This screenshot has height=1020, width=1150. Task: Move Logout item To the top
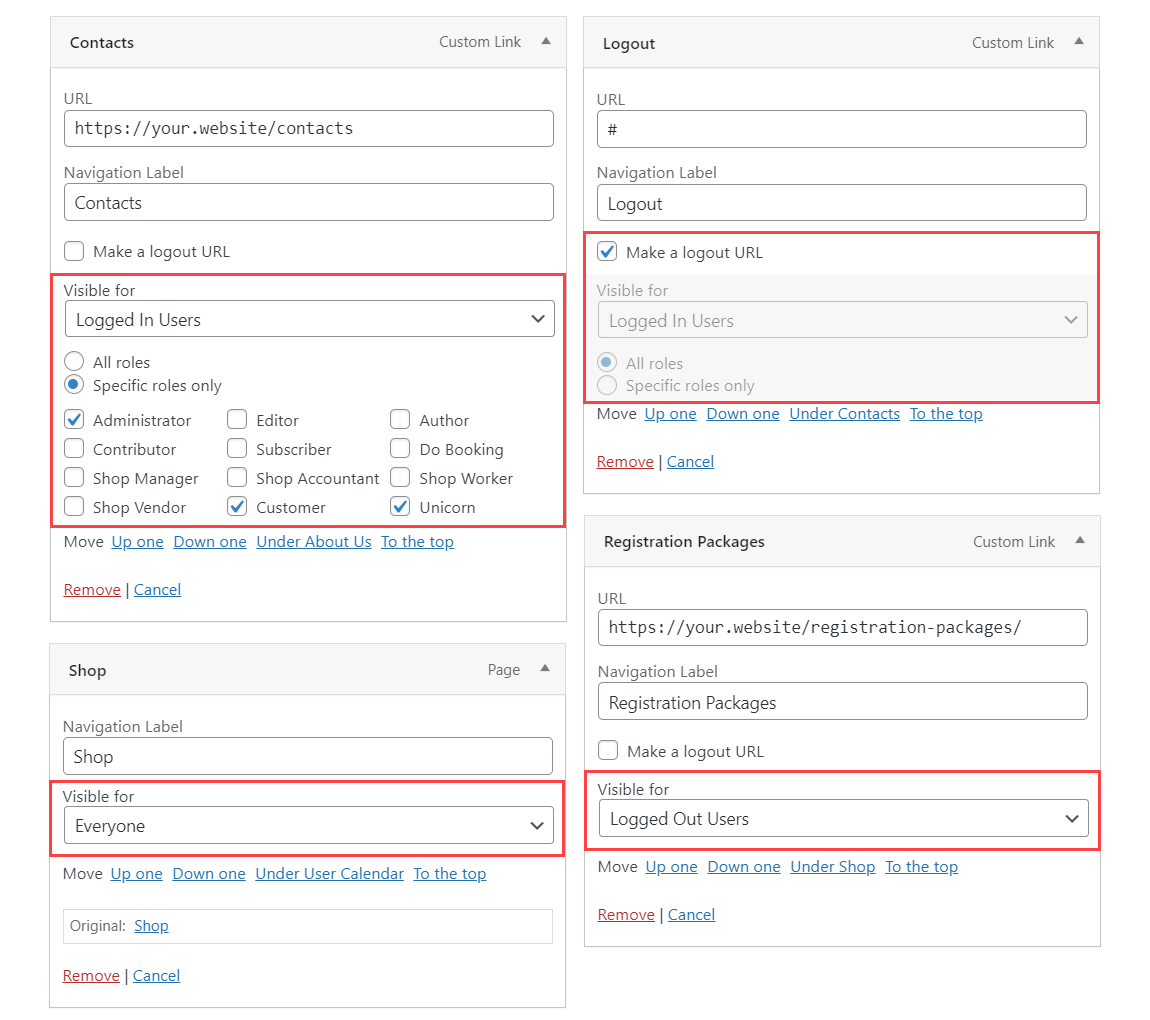point(946,414)
